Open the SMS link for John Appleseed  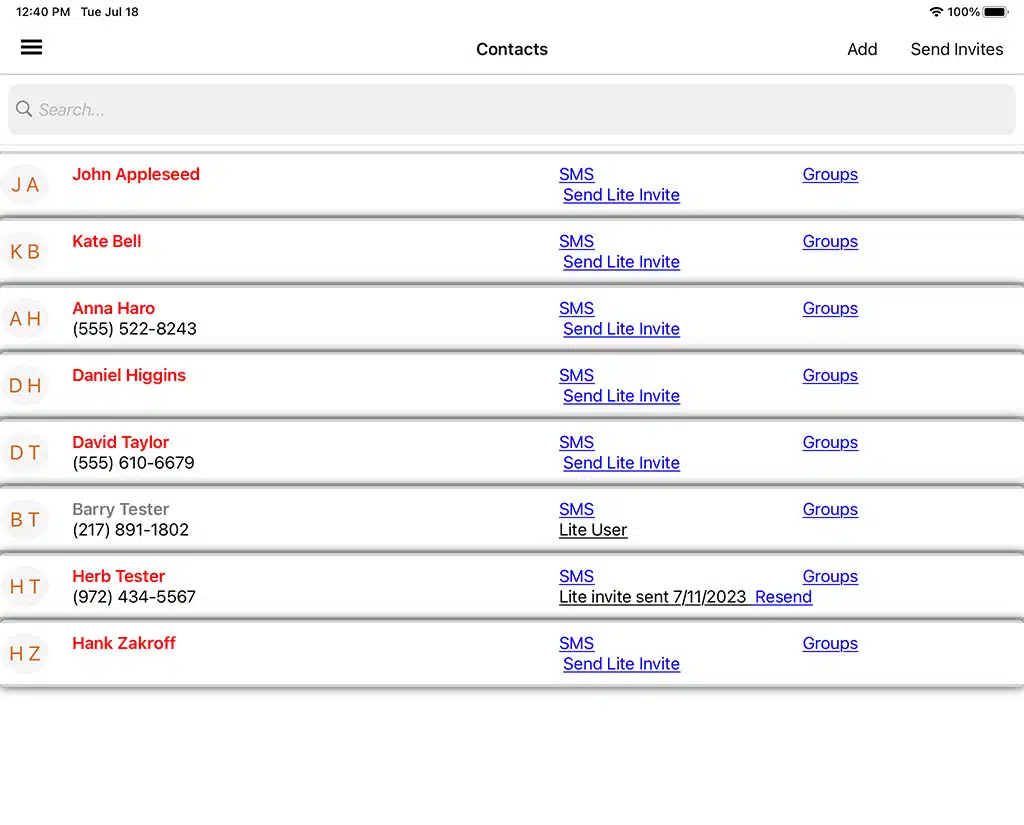[576, 174]
